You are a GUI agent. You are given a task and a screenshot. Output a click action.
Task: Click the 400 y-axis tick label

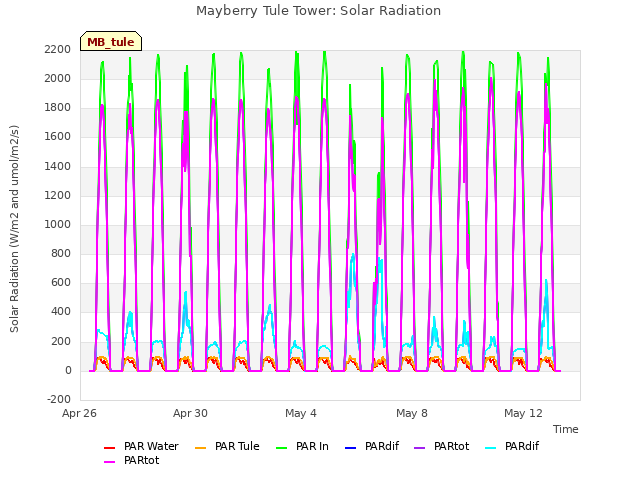(61, 312)
